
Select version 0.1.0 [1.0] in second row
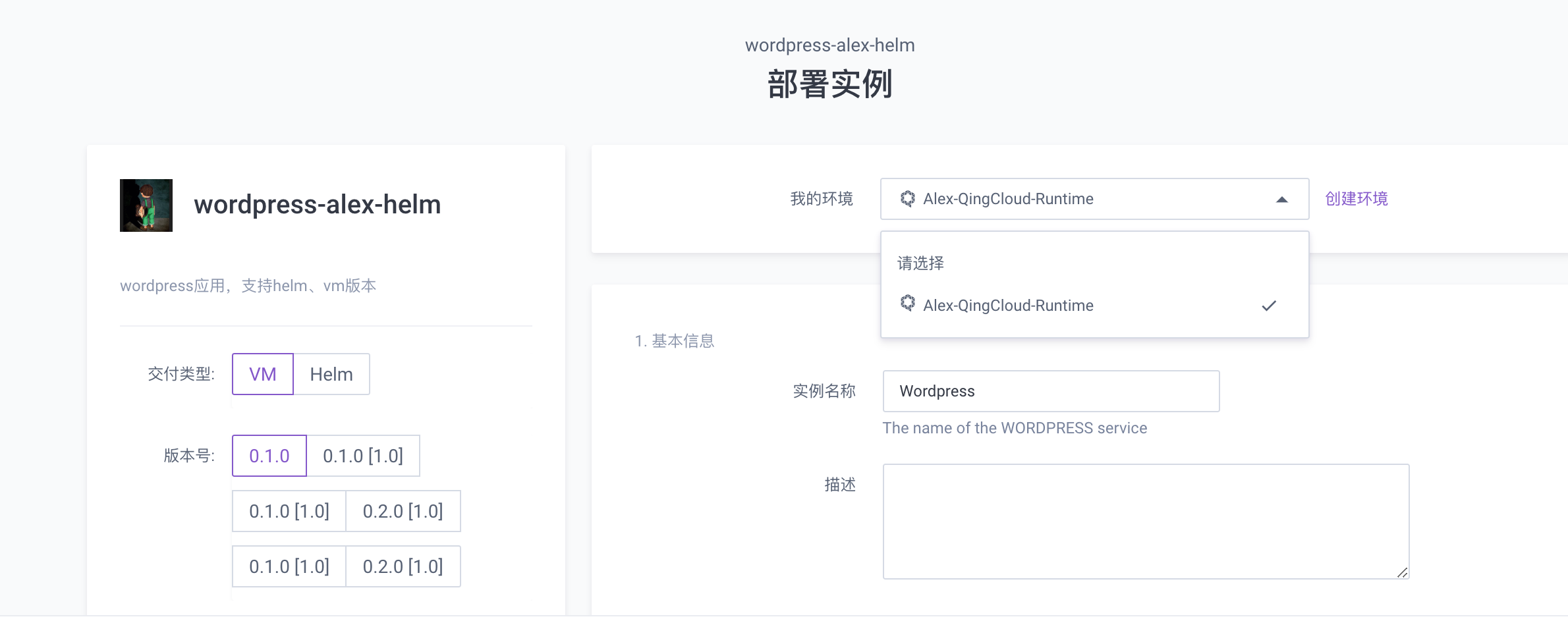(x=289, y=511)
